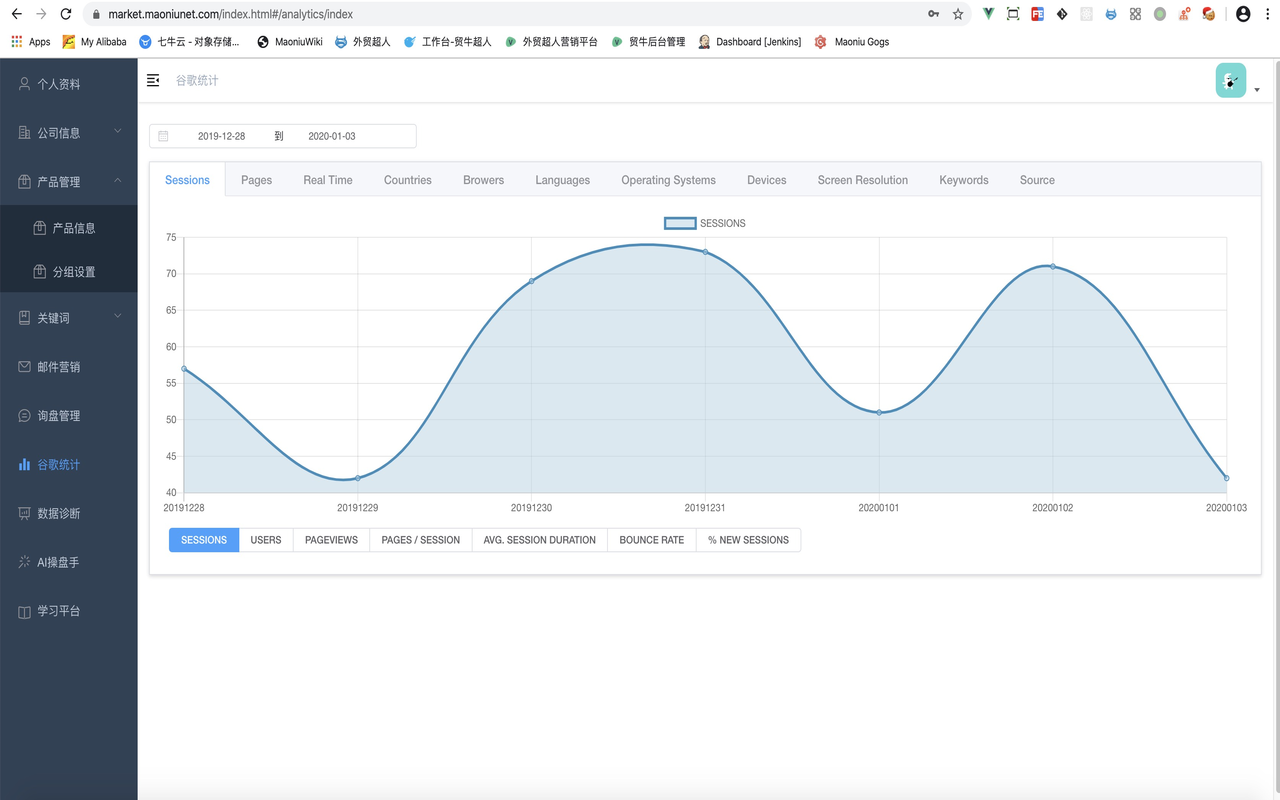Click the 20200102 data point on chart
Image resolution: width=1280 pixels, height=800 pixels.
pos(1053,266)
